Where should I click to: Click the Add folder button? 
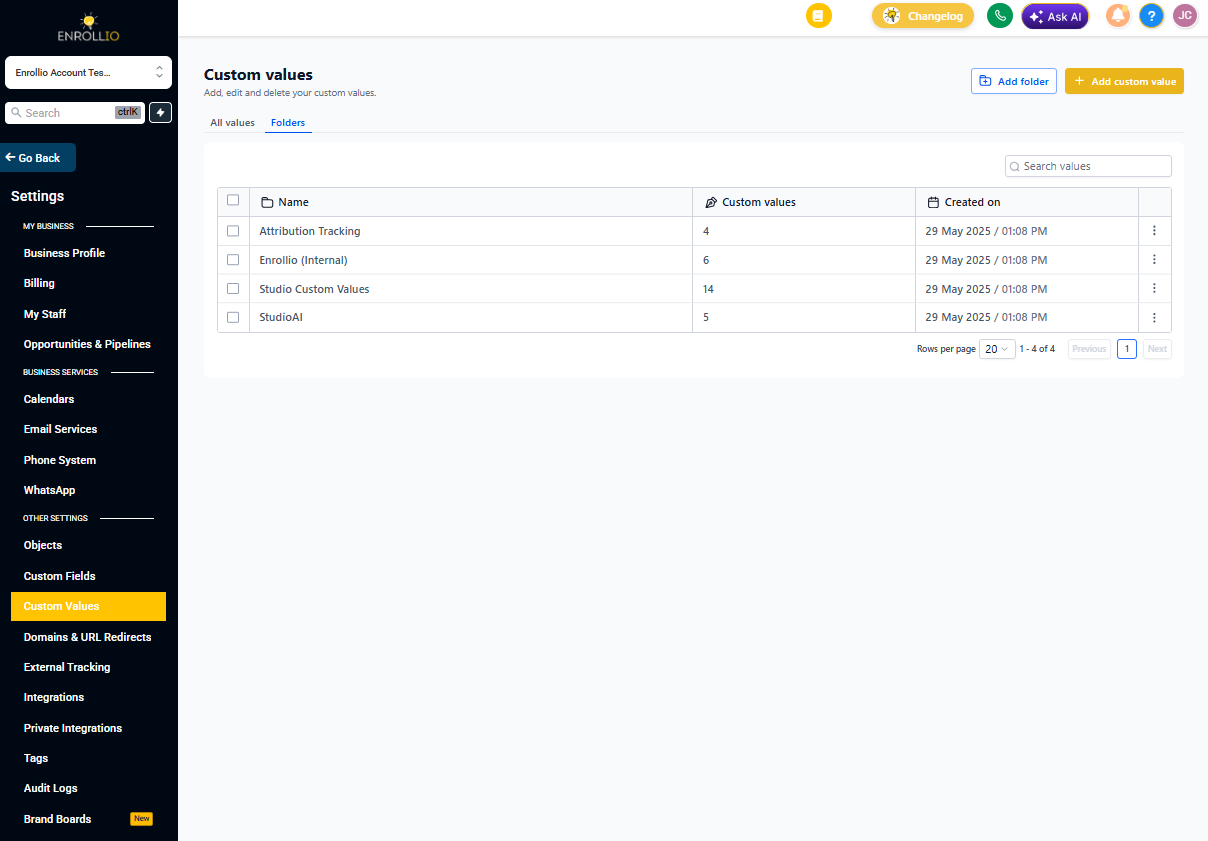pyautogui.click(x=1014, y=81)
